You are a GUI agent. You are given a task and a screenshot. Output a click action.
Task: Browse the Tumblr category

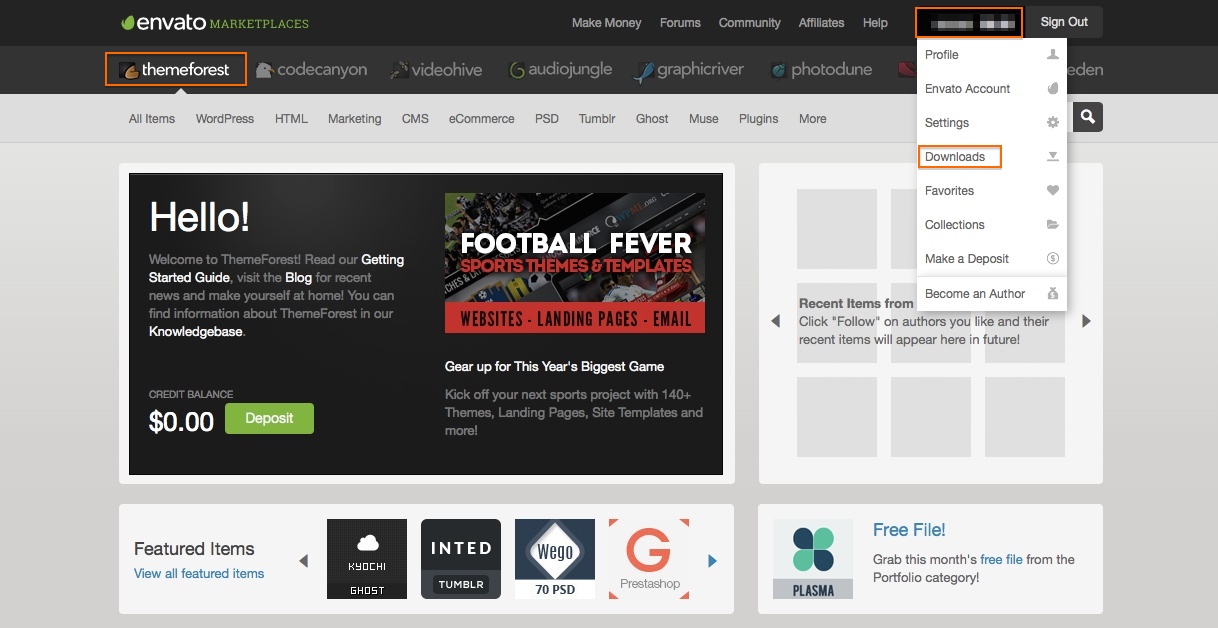click(597, 119)
